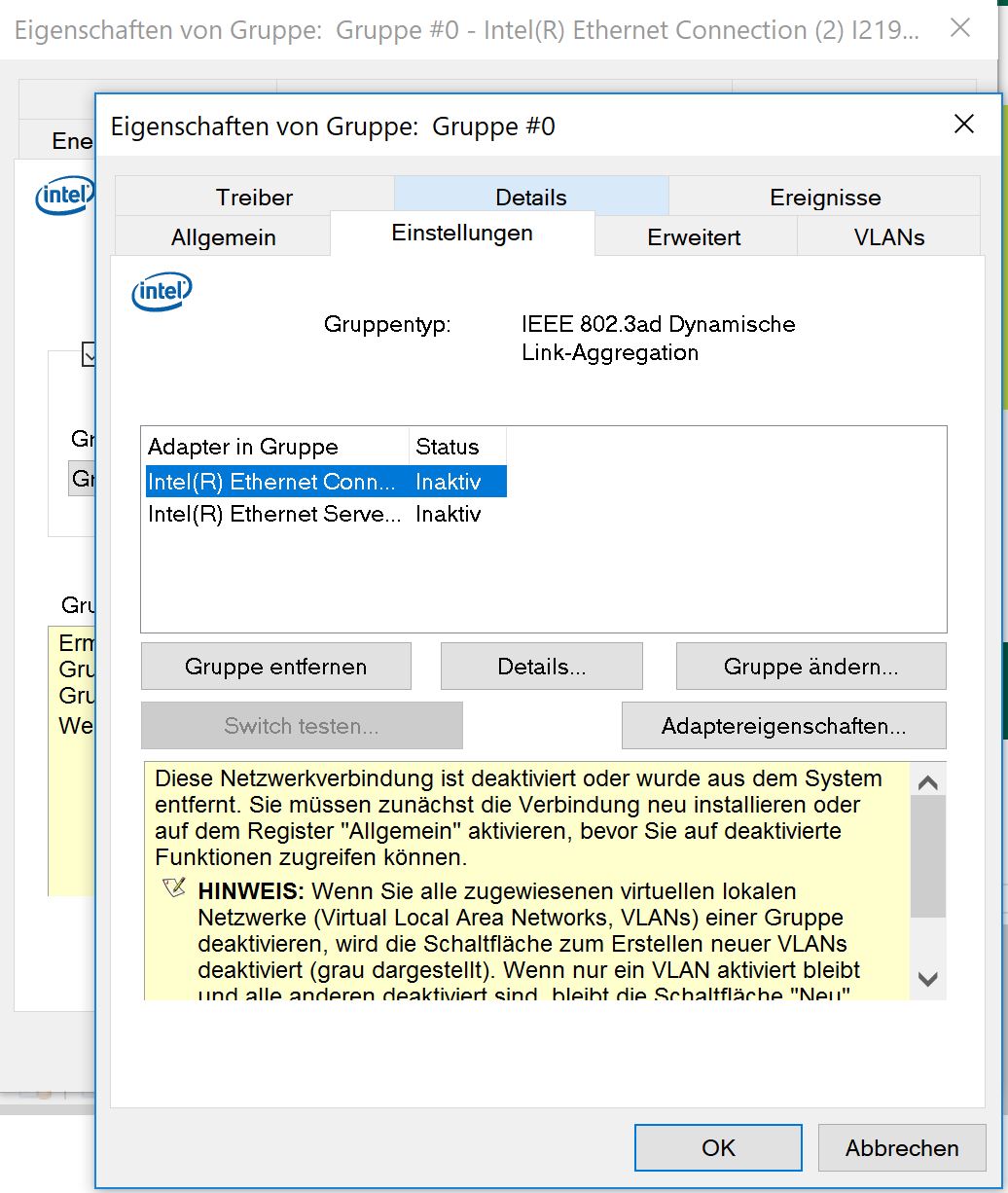Close the Gruppe #0 properties dialog
The height and width of the screenshot is (1193, 1008).
pos(963,124)
